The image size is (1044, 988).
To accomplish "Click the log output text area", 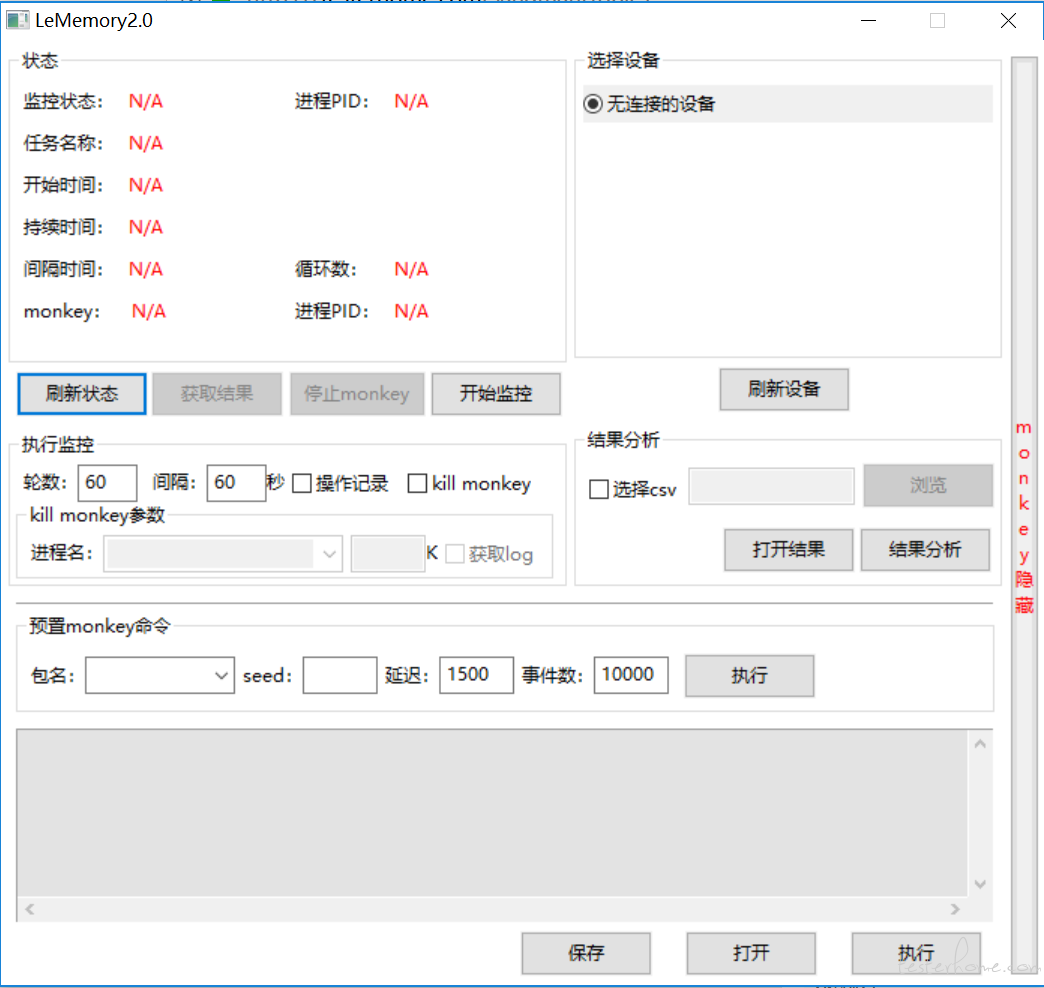I will pos(492,813).
